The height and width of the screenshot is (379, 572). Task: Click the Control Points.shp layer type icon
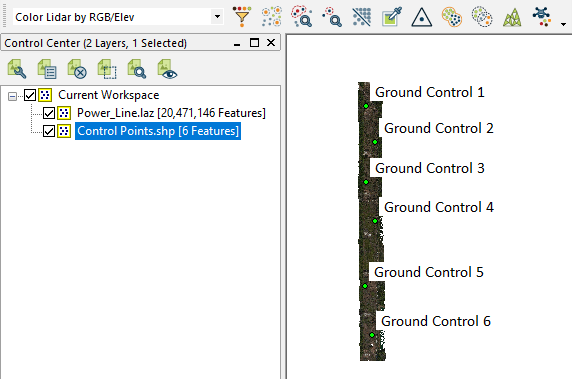tap(64, 131)
